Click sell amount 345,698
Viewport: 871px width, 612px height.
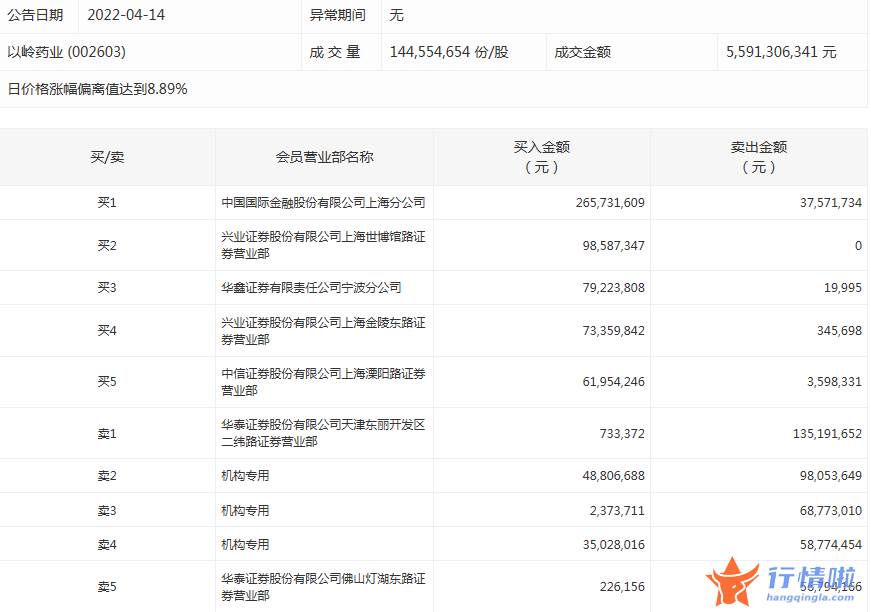(x=839, y=331)
